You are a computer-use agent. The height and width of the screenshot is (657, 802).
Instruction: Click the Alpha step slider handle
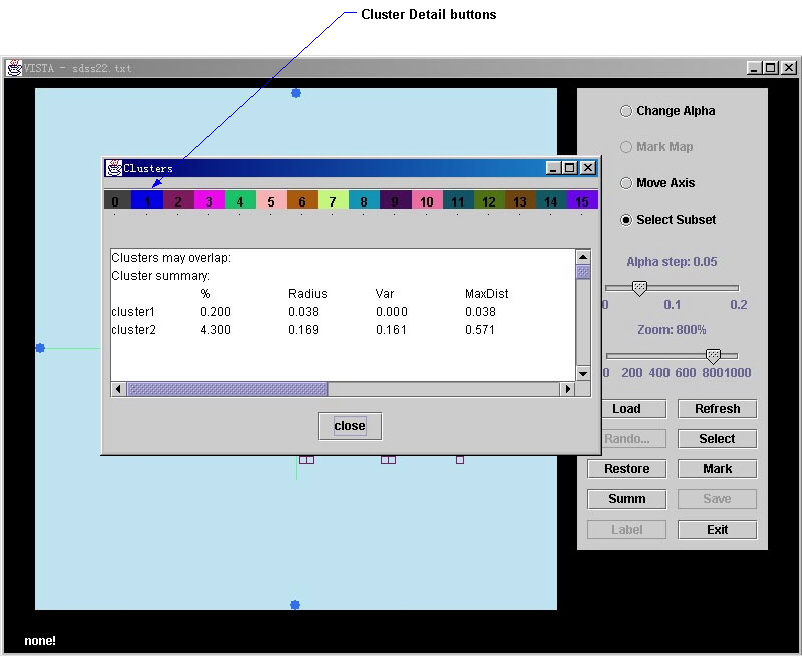pyautogui.click(x=639, y=288)
